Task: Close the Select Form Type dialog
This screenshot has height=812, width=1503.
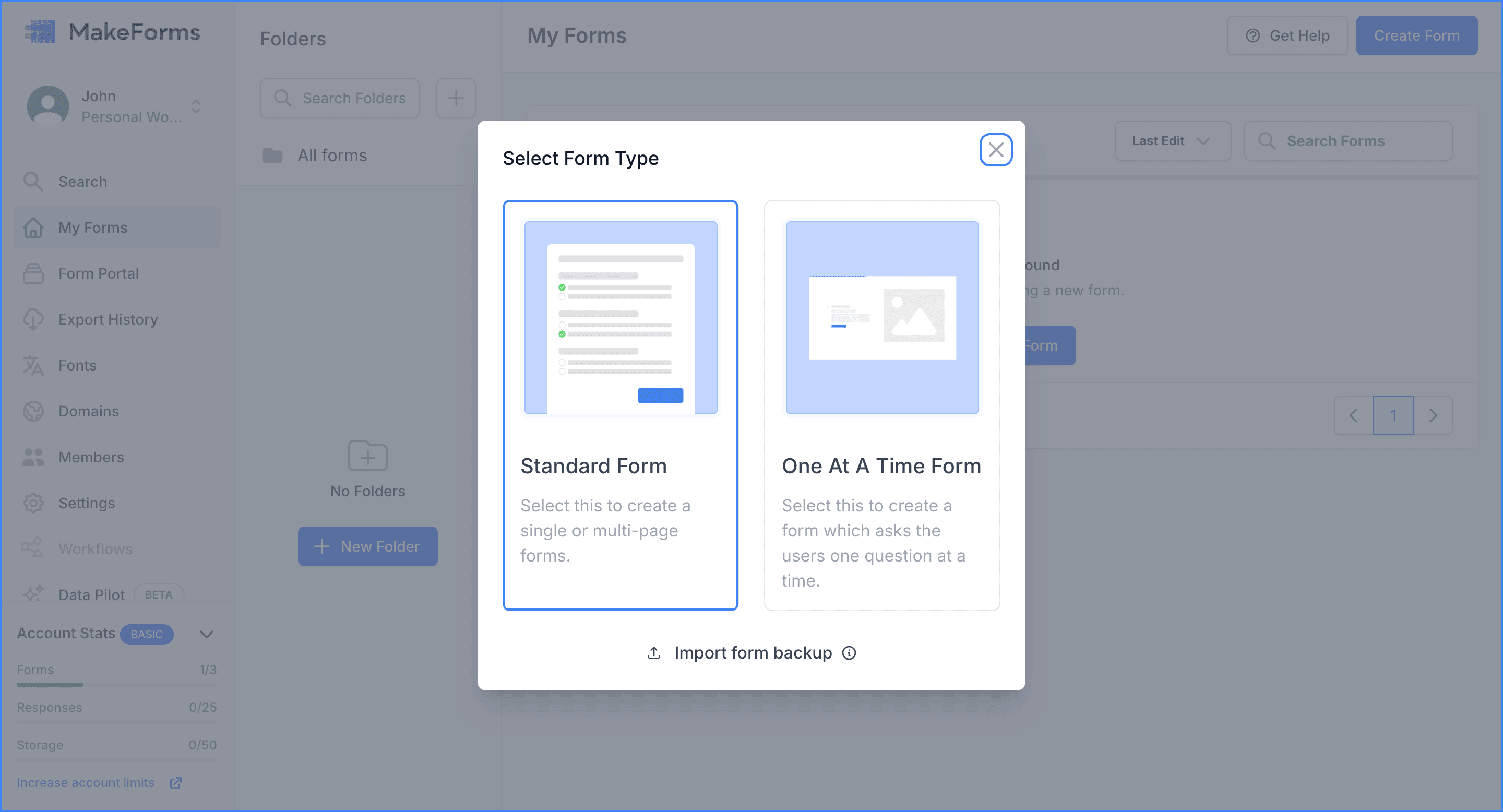Action: [995, 150]
